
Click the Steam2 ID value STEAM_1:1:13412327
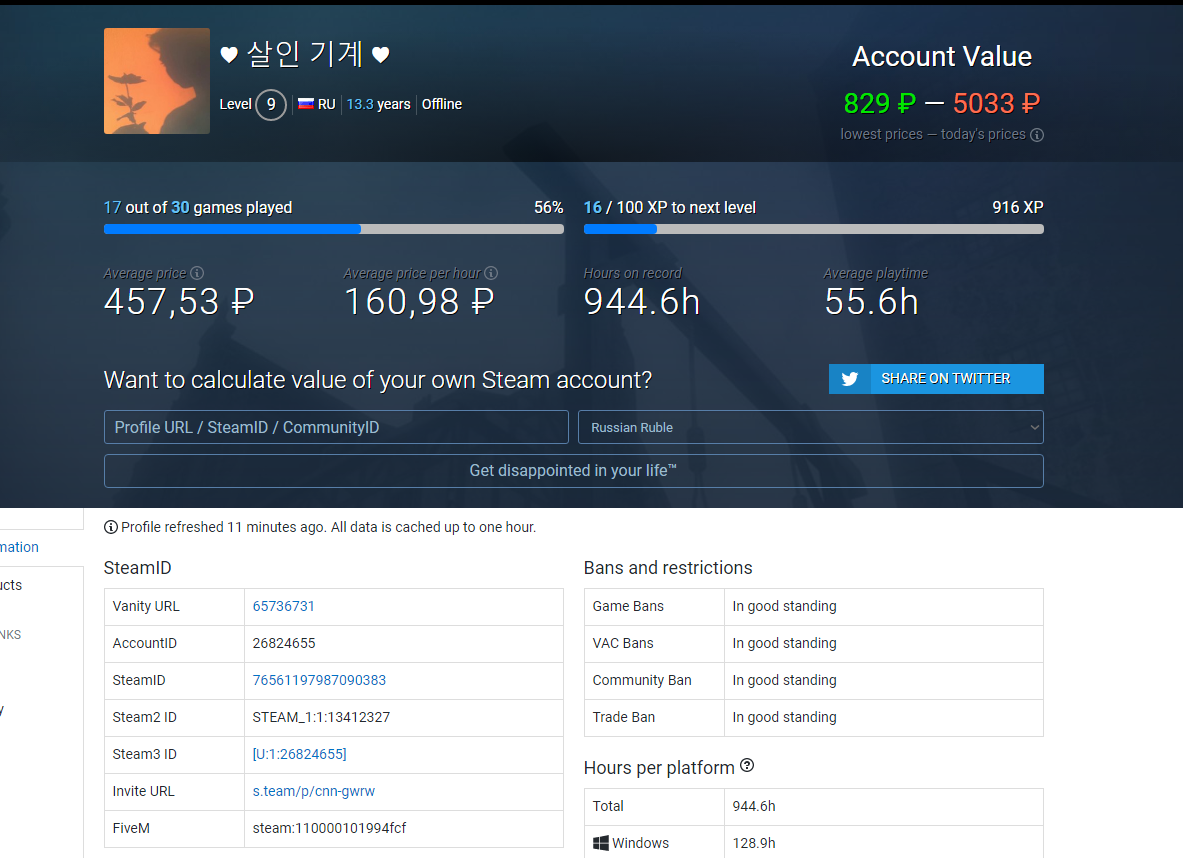321,717
